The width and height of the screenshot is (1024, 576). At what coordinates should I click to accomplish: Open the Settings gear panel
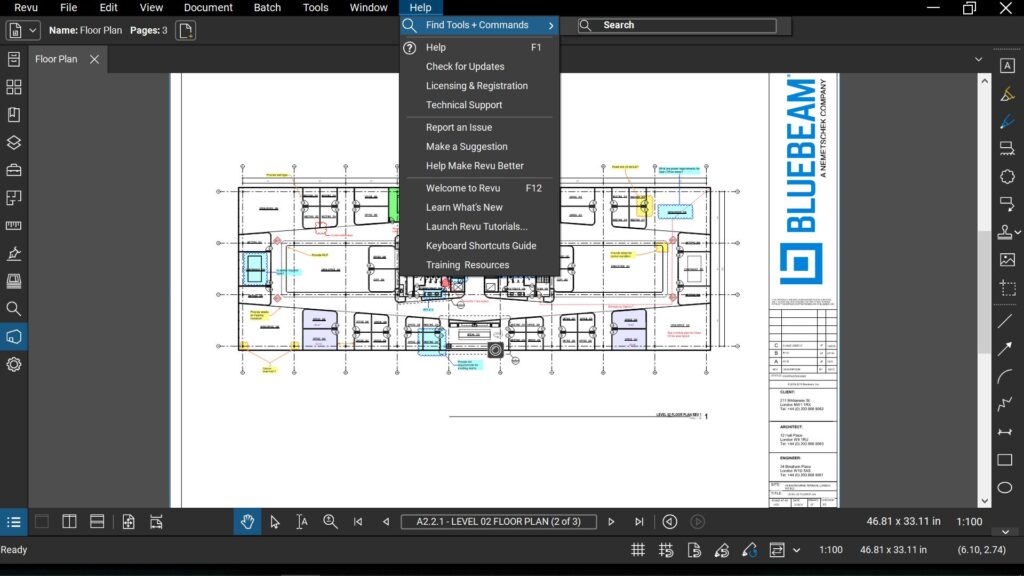(x=14, y=364)
